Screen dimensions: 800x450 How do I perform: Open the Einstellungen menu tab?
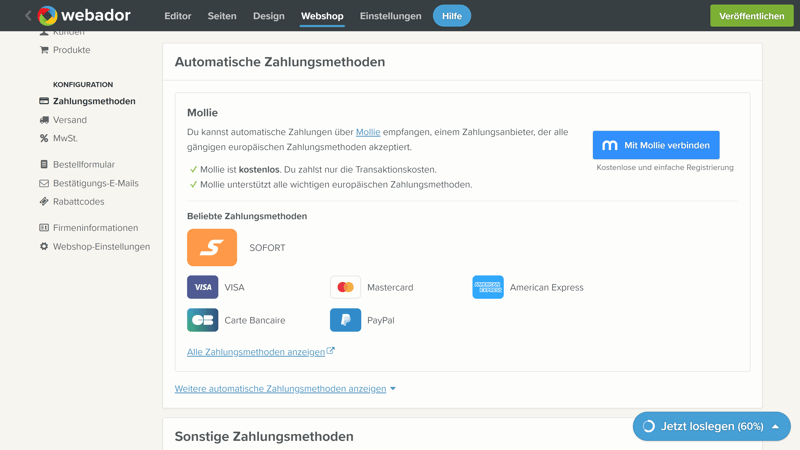390,16
